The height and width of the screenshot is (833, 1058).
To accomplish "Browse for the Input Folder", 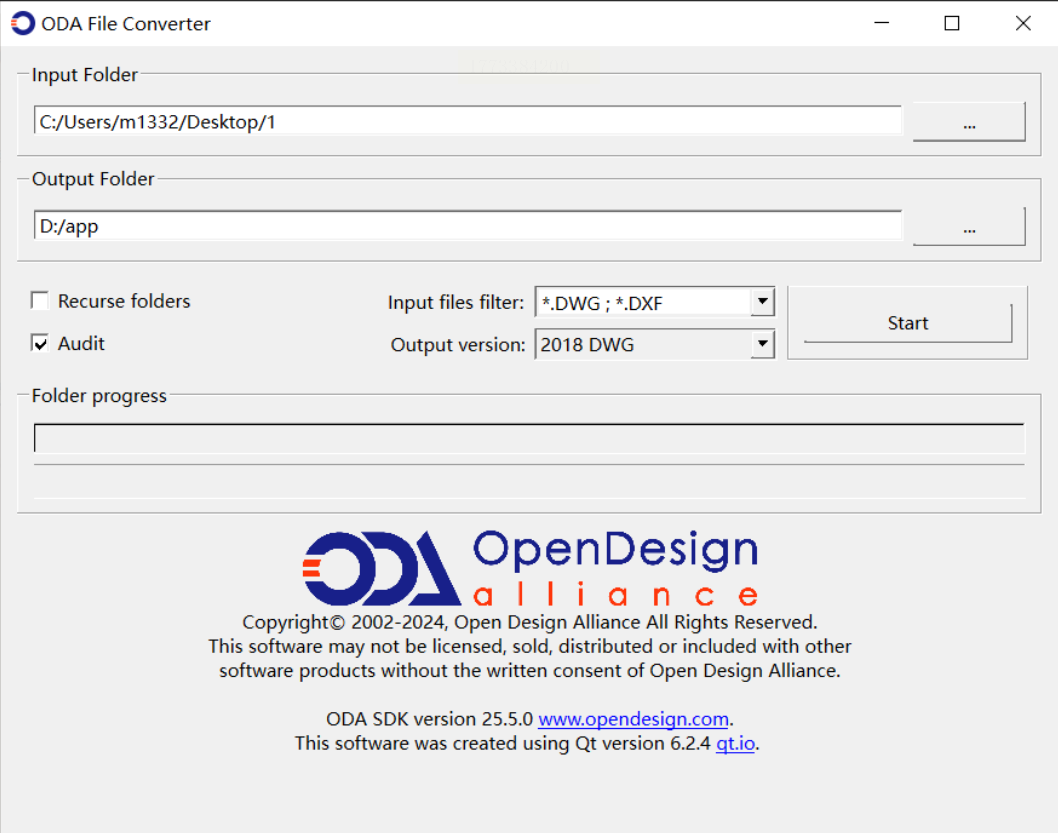I will point(968,123).
